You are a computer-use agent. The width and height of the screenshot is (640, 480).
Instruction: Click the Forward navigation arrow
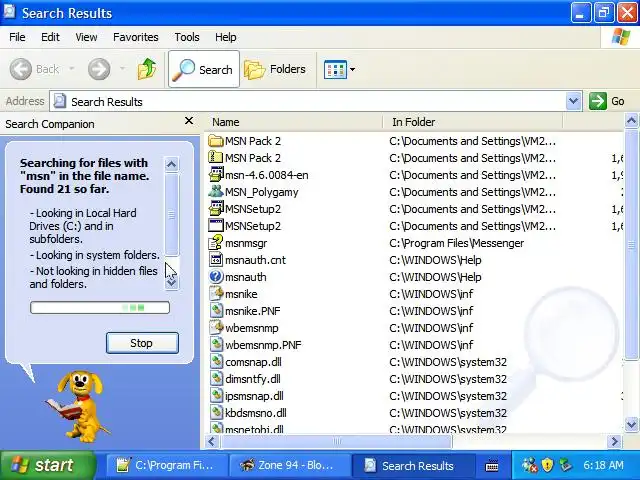click(99, 69)
